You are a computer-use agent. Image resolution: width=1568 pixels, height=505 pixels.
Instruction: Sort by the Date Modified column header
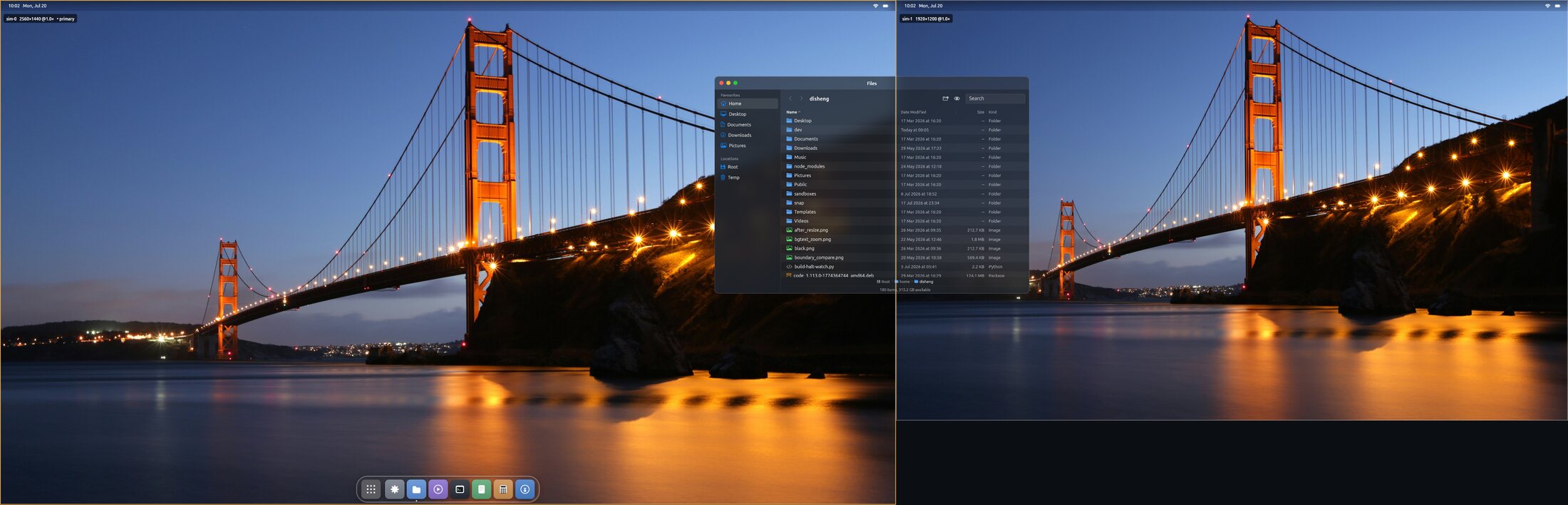coord(913,112)
